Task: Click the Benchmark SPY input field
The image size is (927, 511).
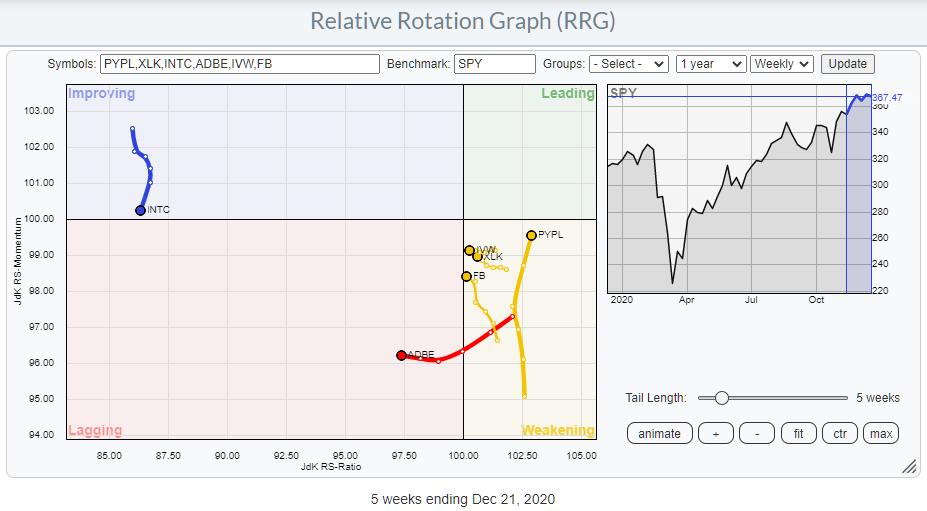Action: (x=494, y=64)
